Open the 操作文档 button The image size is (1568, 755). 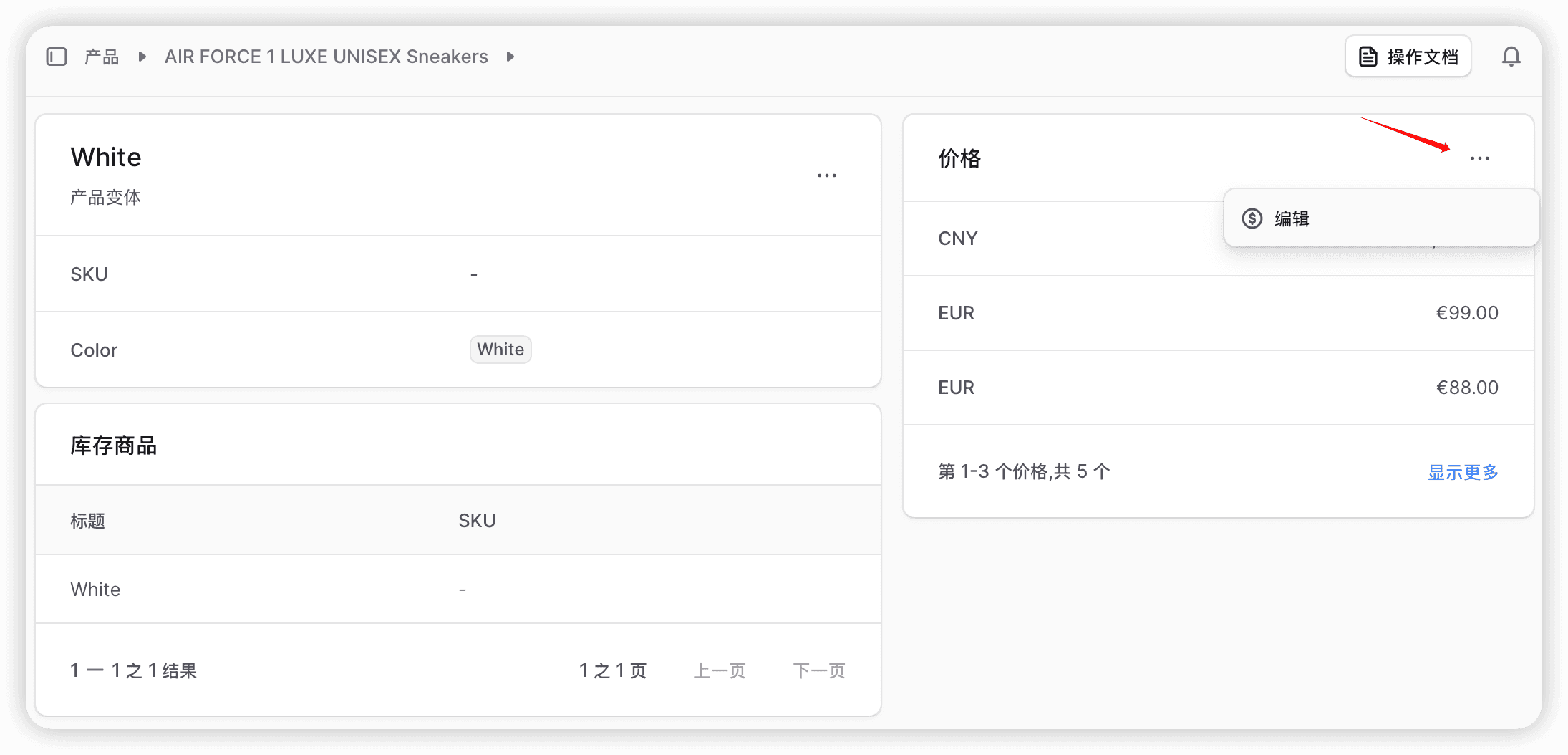1408,57
